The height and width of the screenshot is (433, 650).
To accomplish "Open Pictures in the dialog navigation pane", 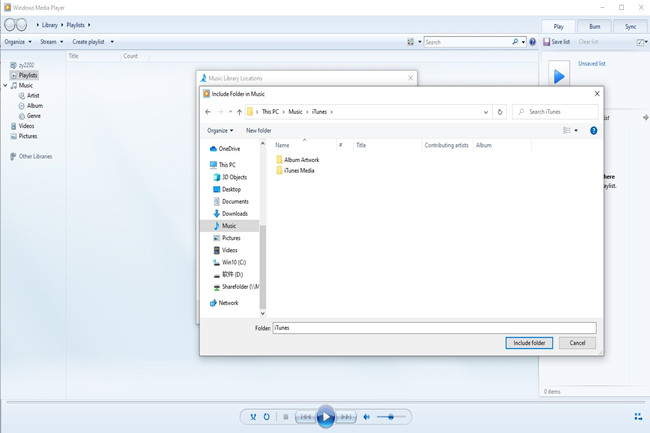I will pyautogui.click(x=227, y=238).
